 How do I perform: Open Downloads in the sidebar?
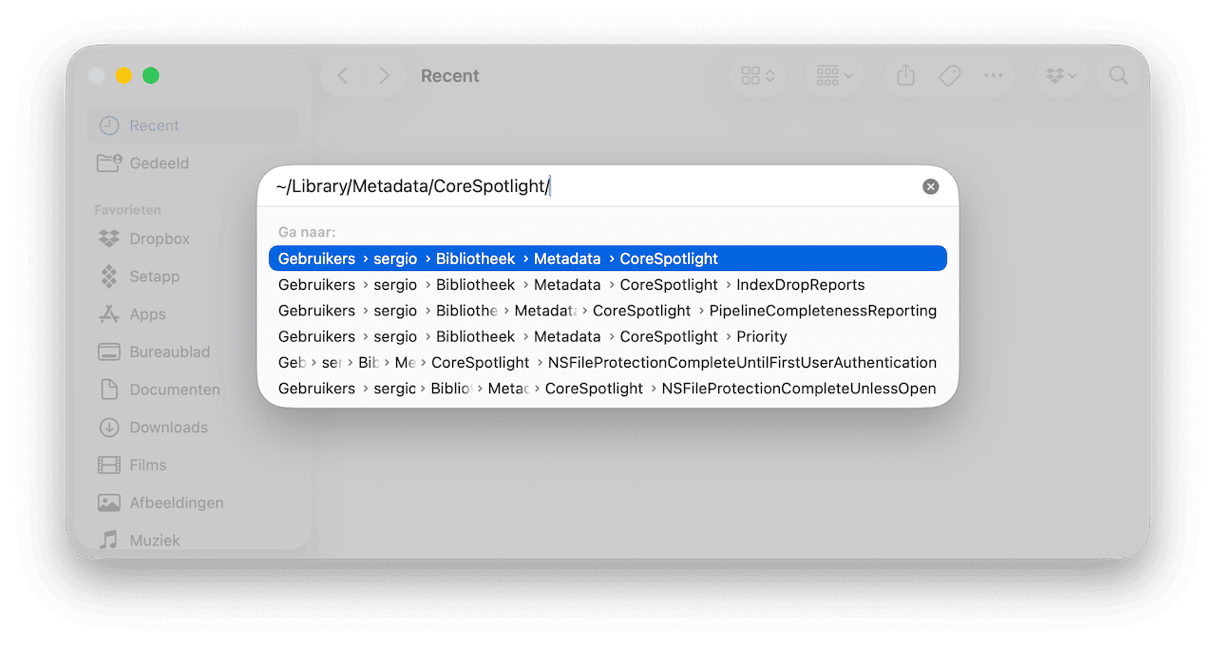(193, 427)
